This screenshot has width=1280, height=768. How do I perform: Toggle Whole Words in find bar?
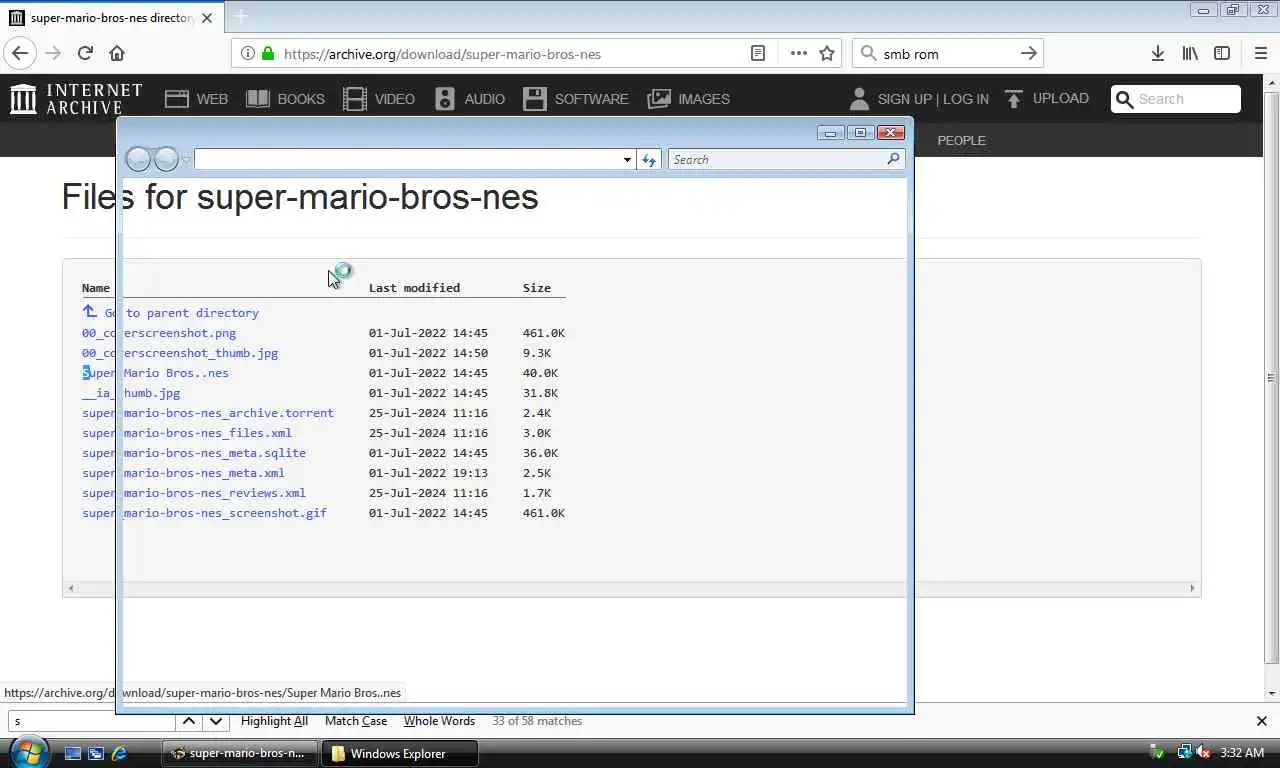[x=439, y=721]
